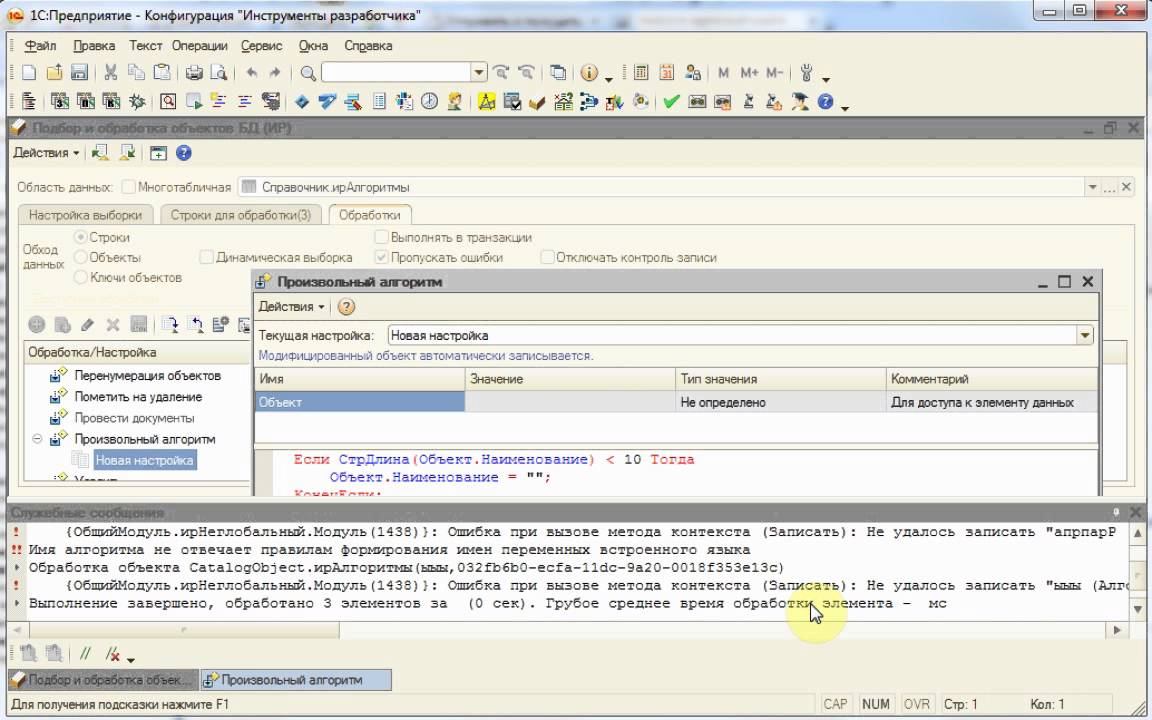Select Пометить на удаление in the list
1152x720 pixels.
click(138, 397)
